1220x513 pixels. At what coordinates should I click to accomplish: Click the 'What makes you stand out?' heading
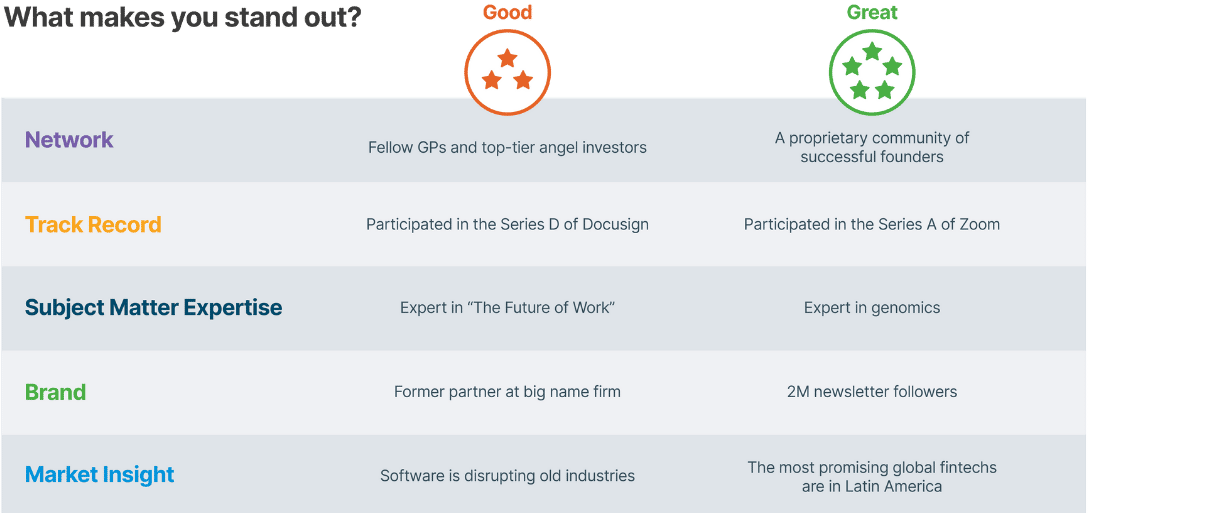pos(183,18)
